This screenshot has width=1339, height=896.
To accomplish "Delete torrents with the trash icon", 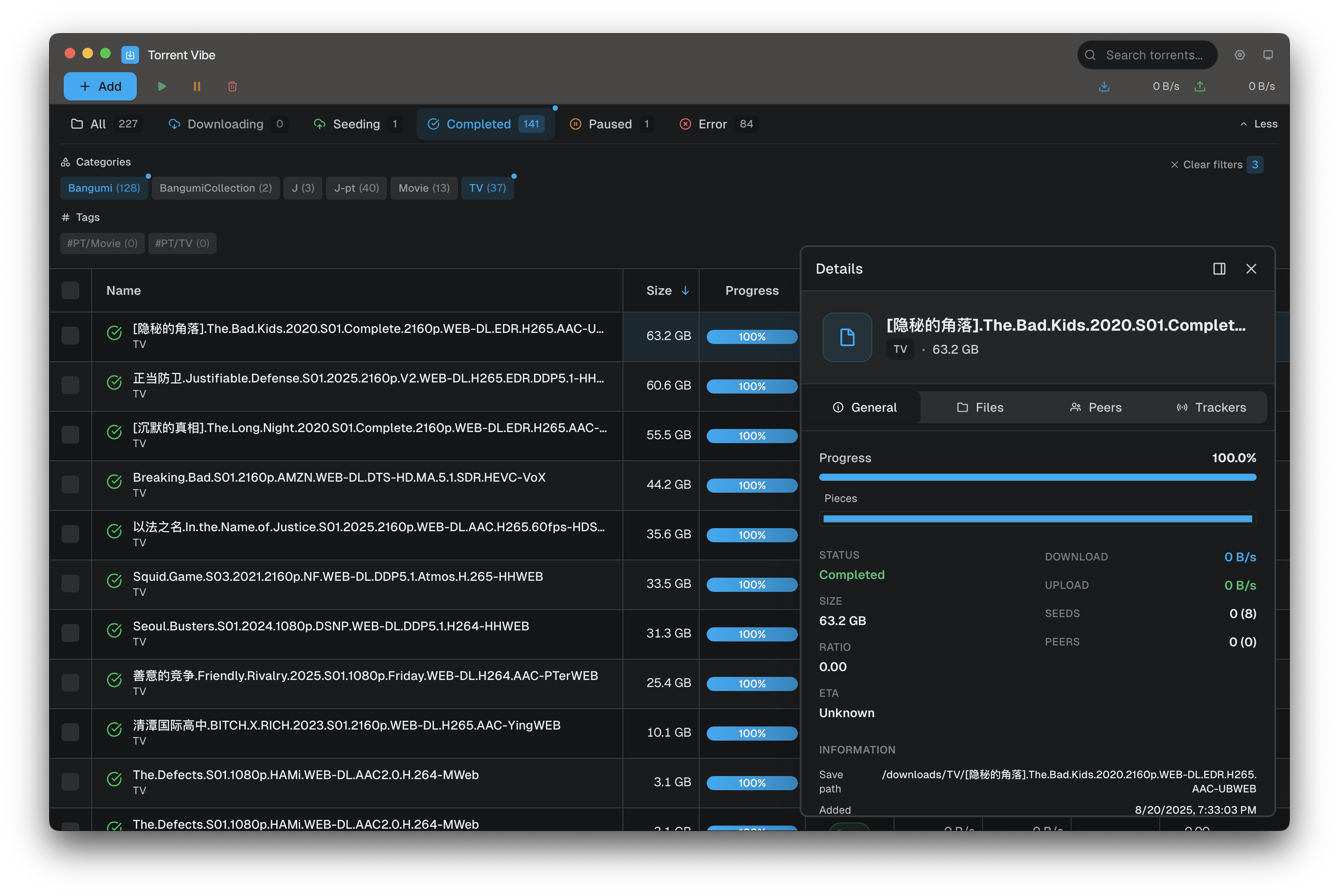I will pos(232,86).
